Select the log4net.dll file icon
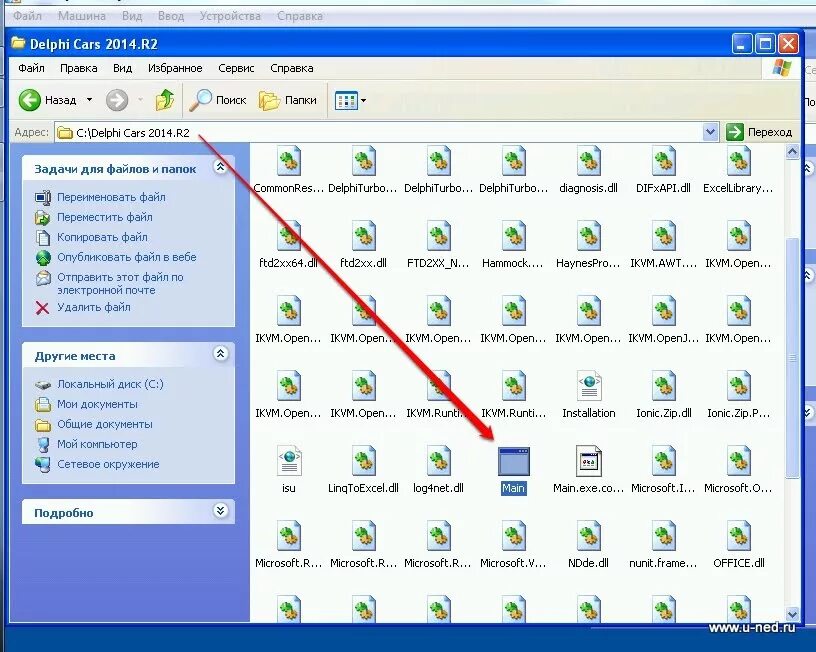816x652 pixels. pos(439,461)
